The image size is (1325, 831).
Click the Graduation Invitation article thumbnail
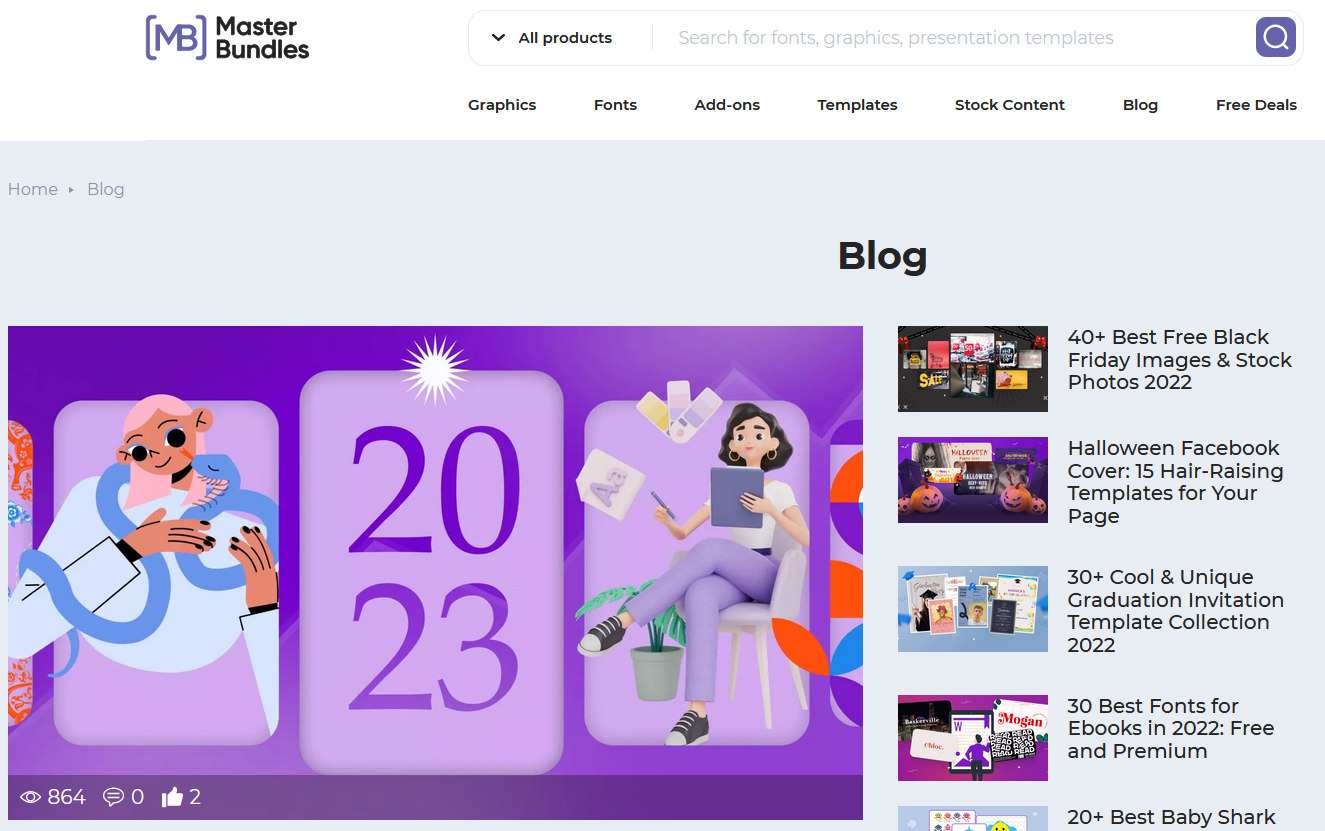coord(973,609)
